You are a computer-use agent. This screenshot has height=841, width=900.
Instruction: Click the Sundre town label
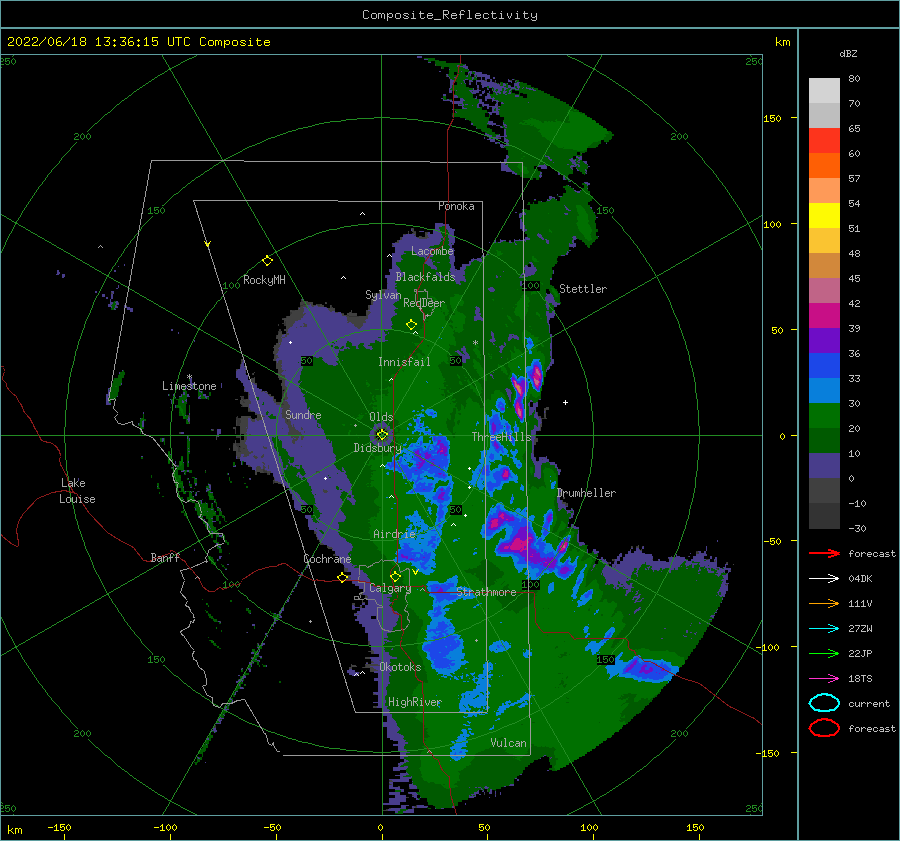303,415
